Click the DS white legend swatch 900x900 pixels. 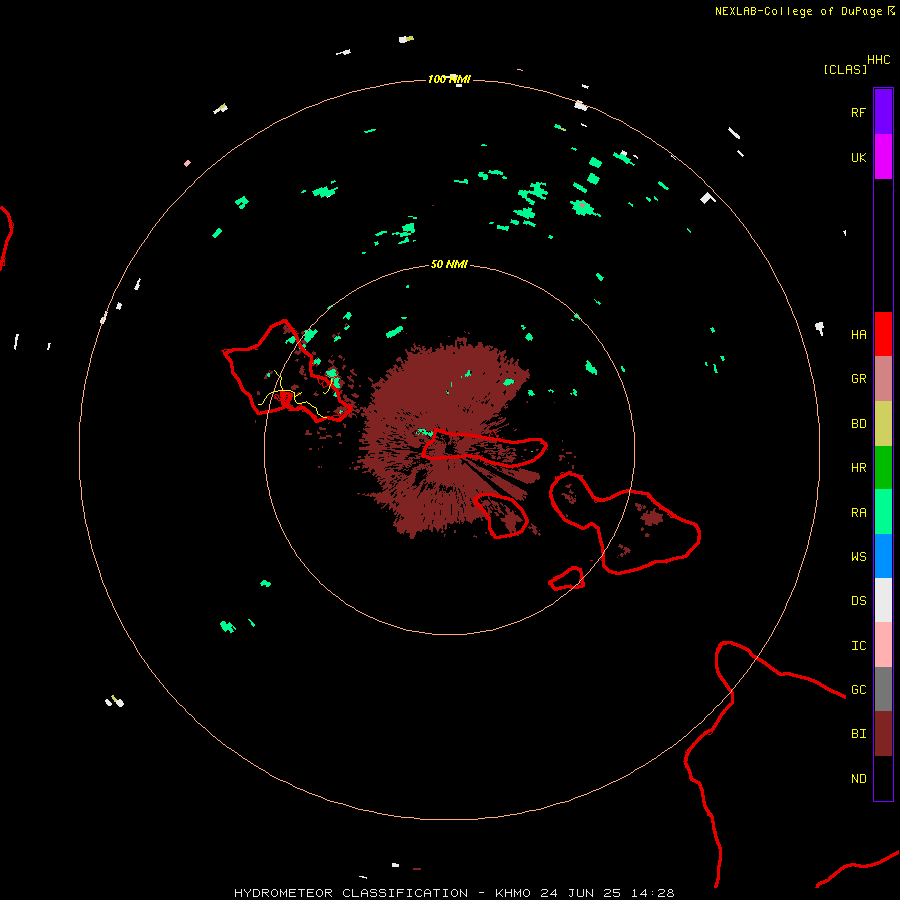point(883,600)
